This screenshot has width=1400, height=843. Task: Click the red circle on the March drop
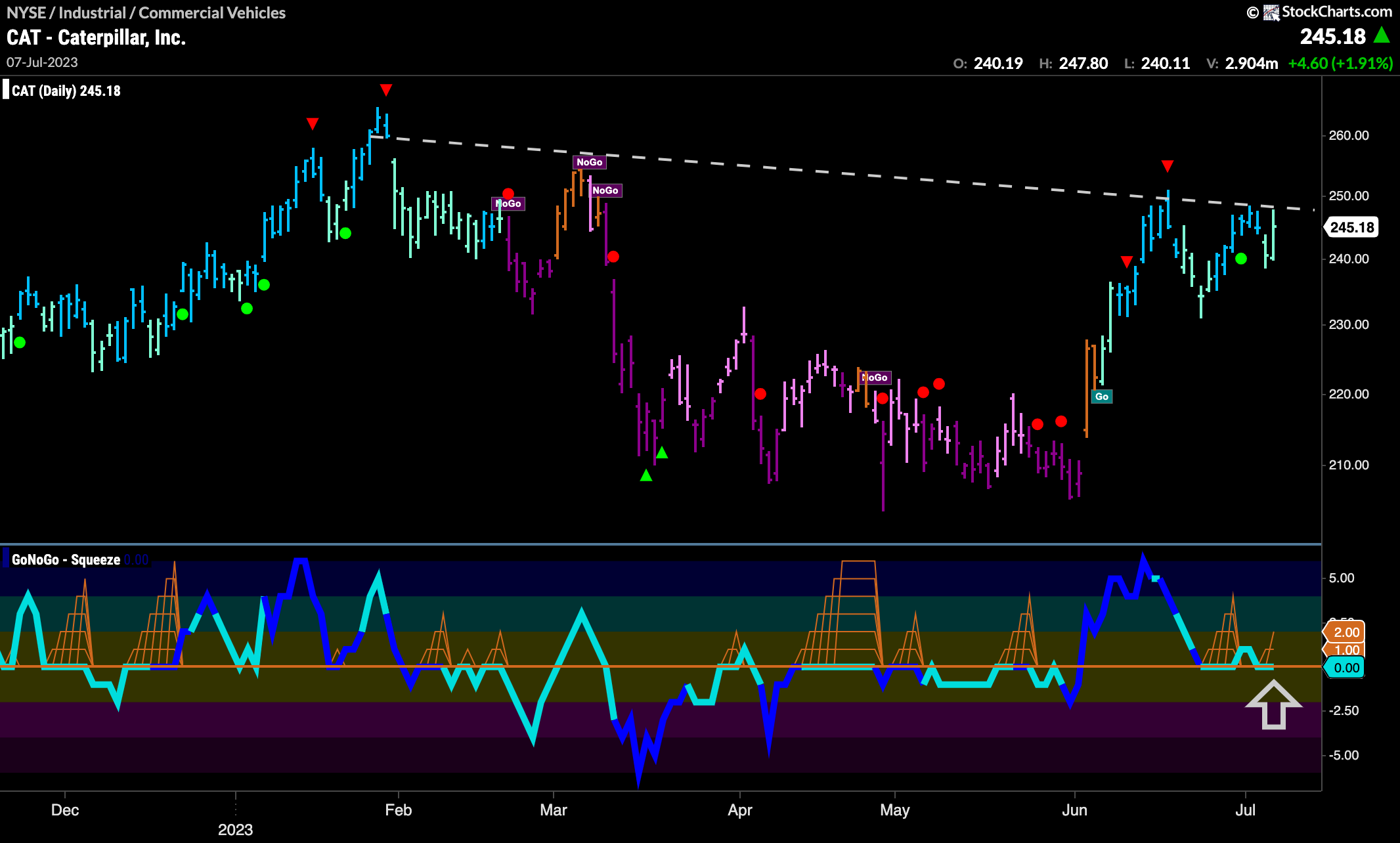pyautogui.click(x=613, y=257)
